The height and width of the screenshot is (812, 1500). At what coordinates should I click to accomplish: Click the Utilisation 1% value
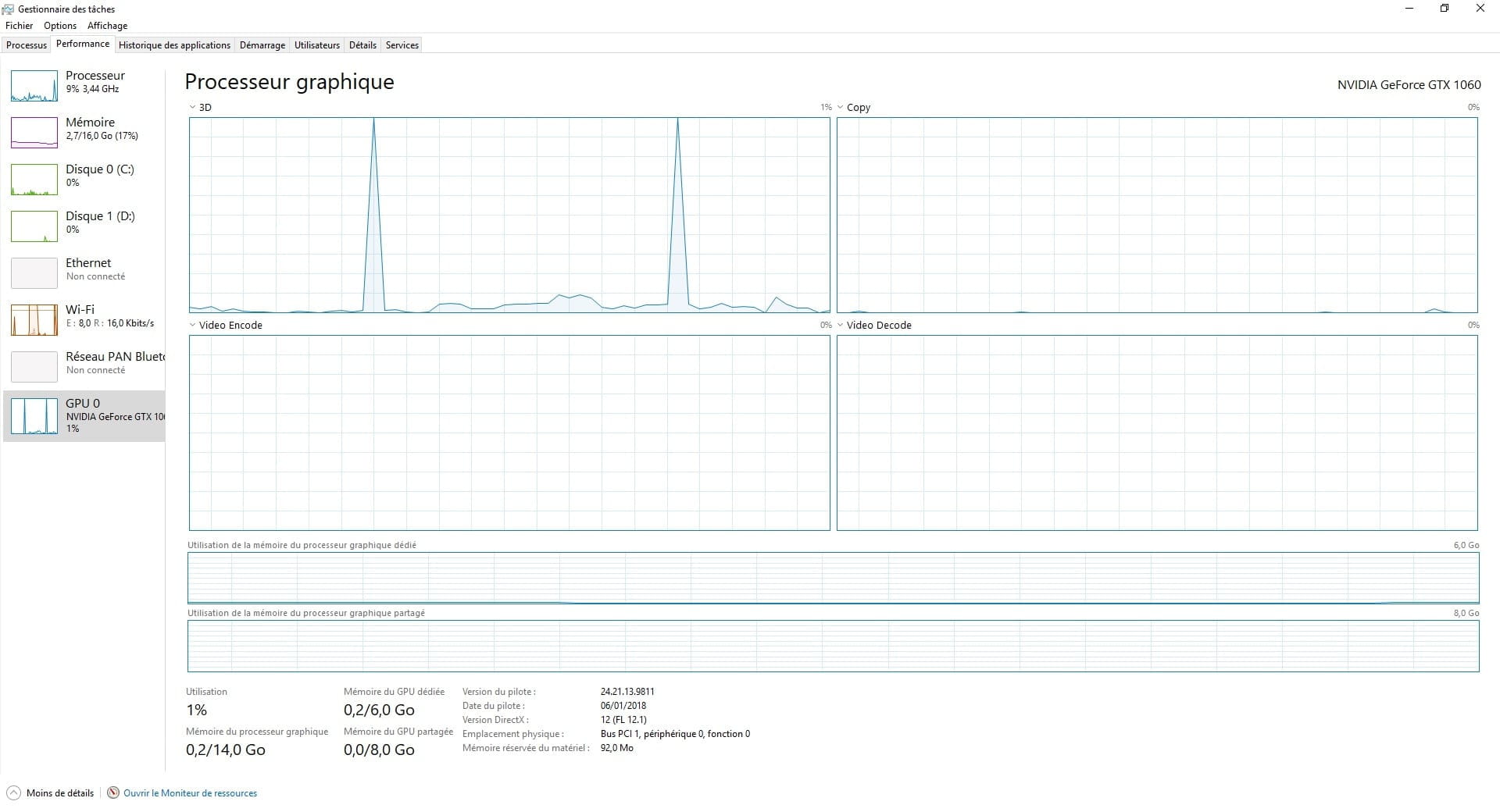tap(197, 710)
